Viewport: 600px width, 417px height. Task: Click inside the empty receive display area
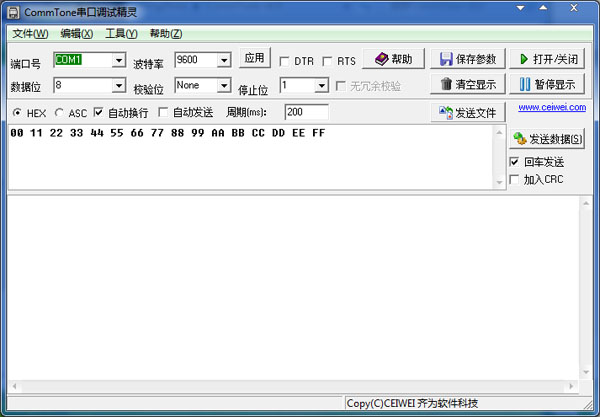coord(293,288)
